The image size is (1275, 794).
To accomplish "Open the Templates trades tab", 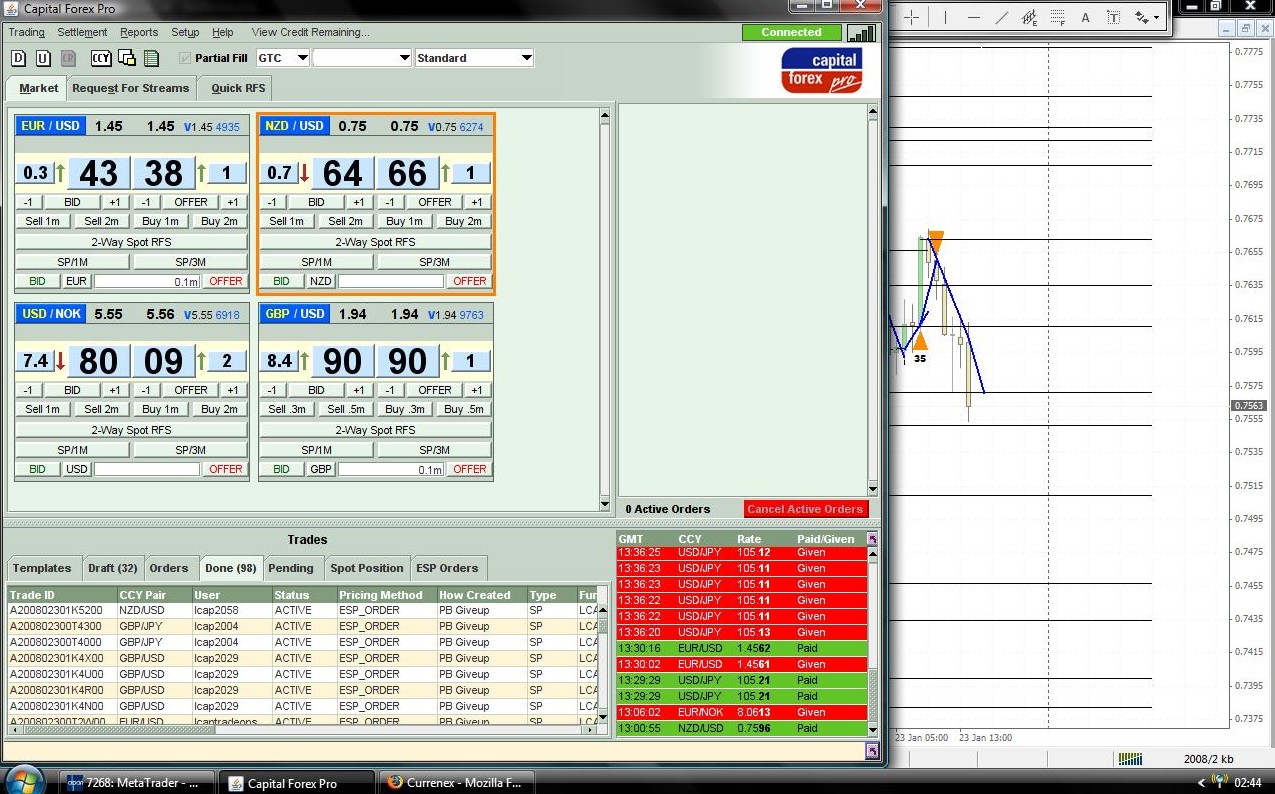I will 42,568.
